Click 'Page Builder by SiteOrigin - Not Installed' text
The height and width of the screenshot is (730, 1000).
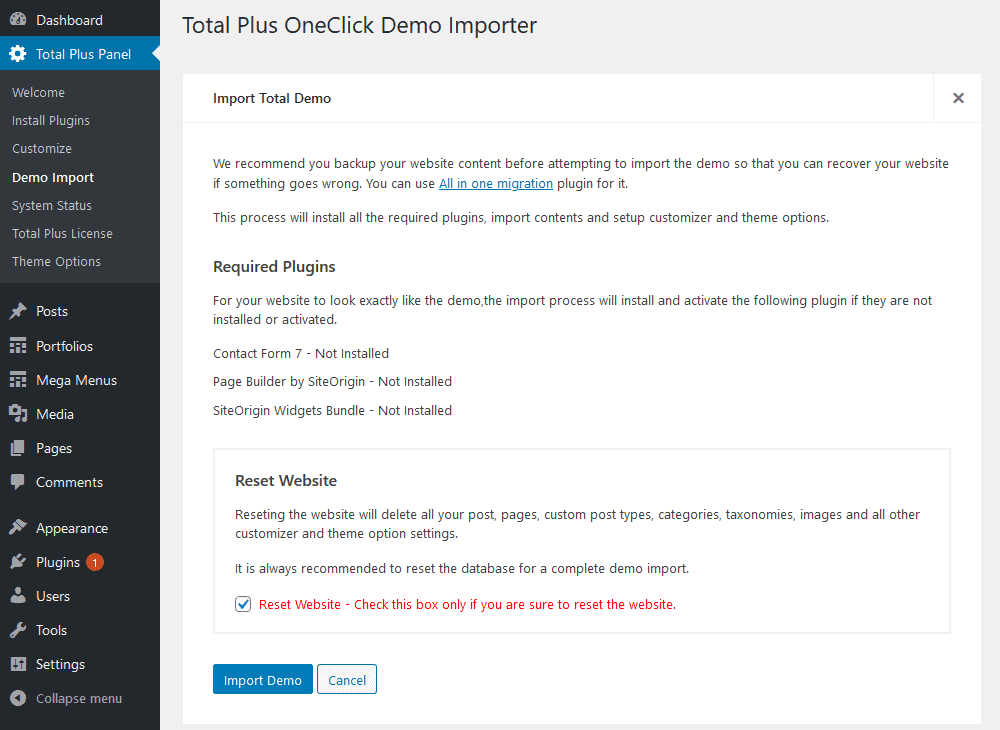(x=332, y=381)
